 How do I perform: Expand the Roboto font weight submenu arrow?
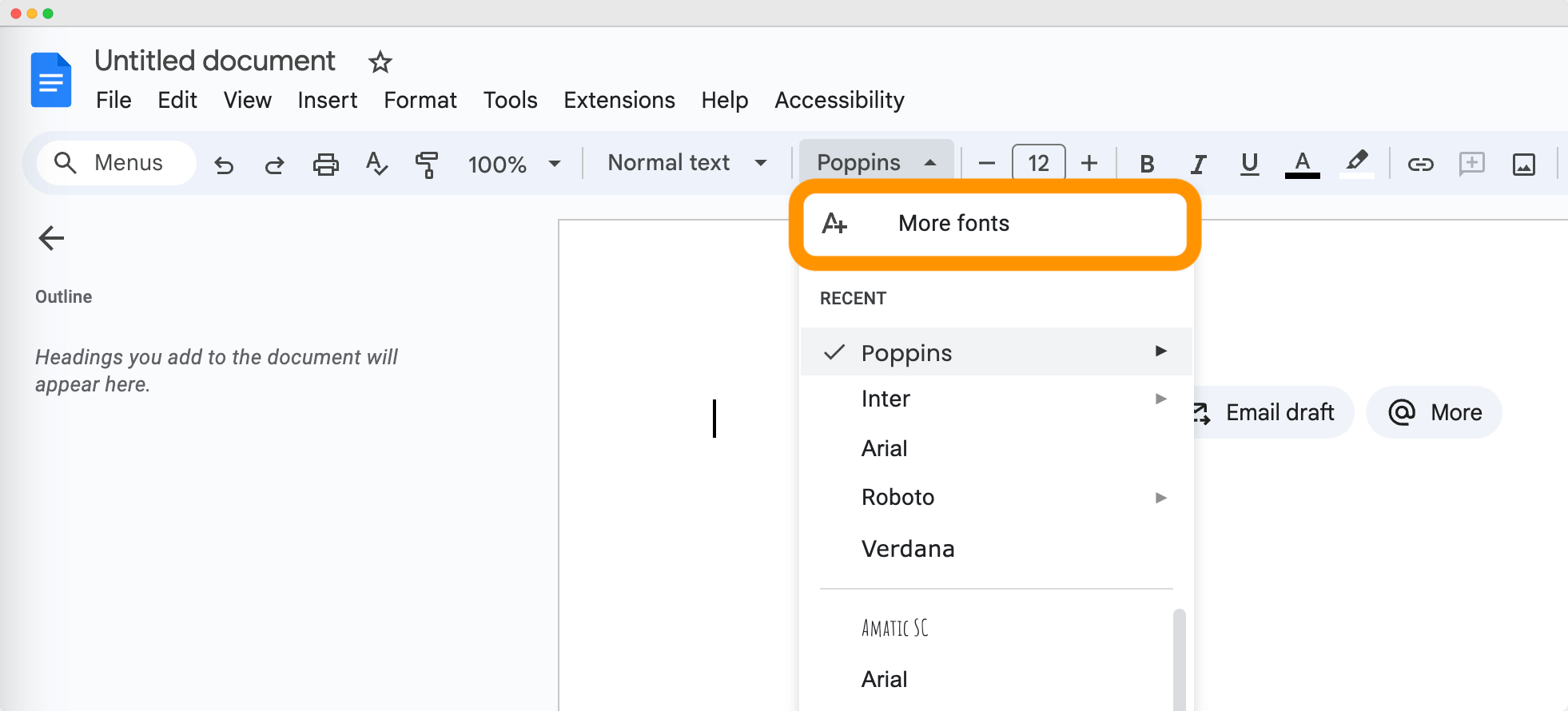tap(1161, 498)
